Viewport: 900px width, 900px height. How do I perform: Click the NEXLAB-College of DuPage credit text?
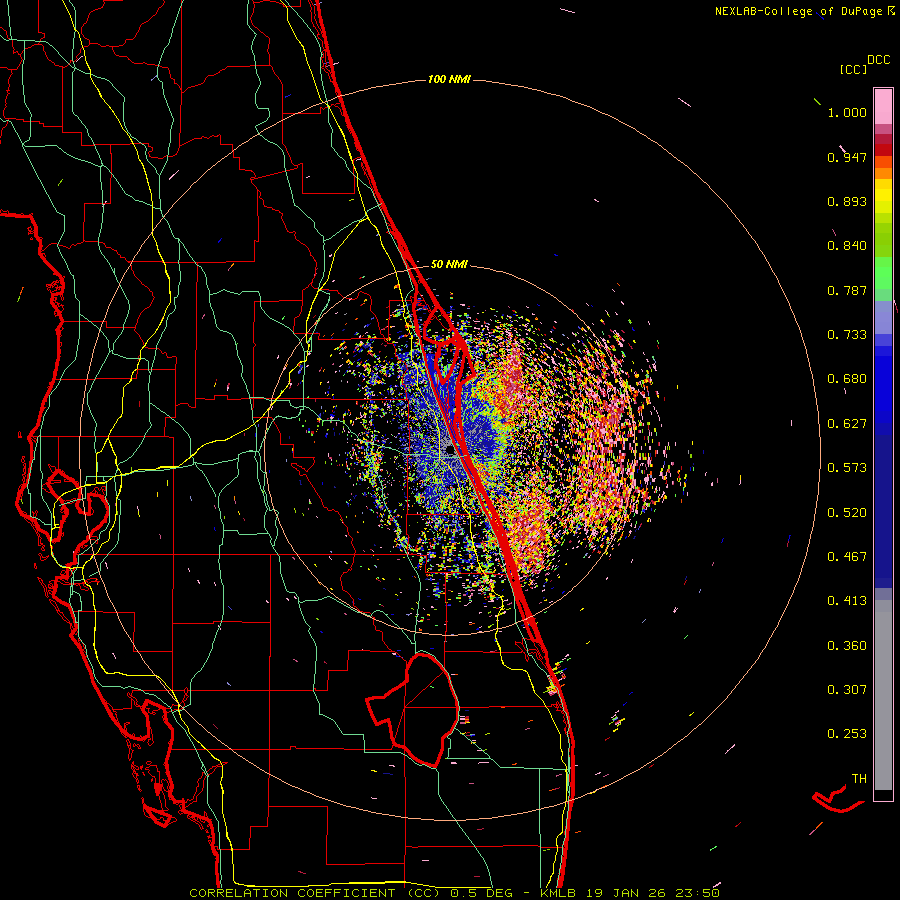798,11
